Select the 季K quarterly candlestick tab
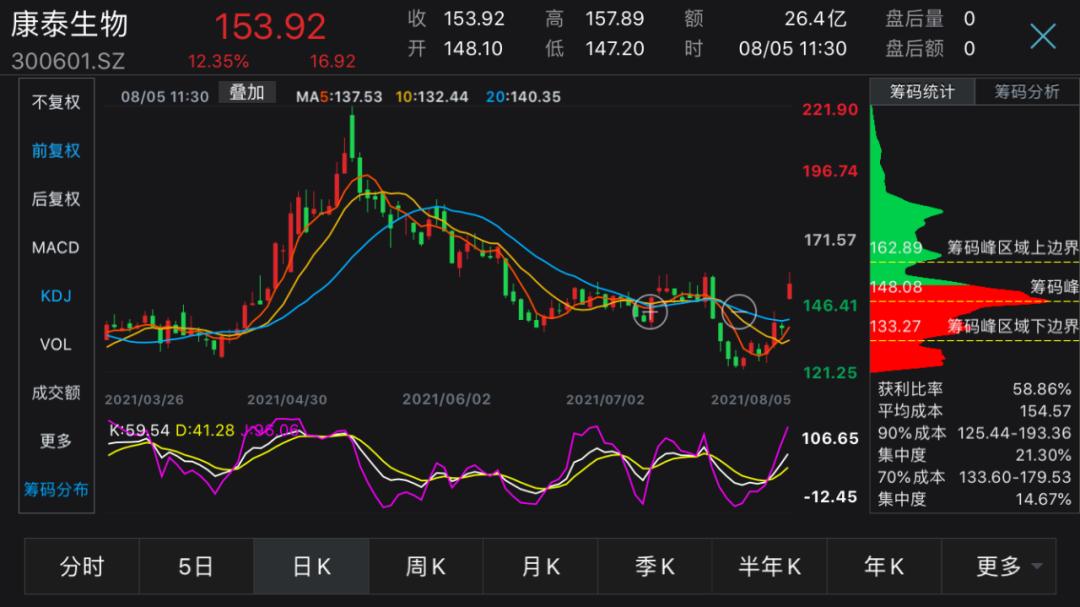 point(654,566)
